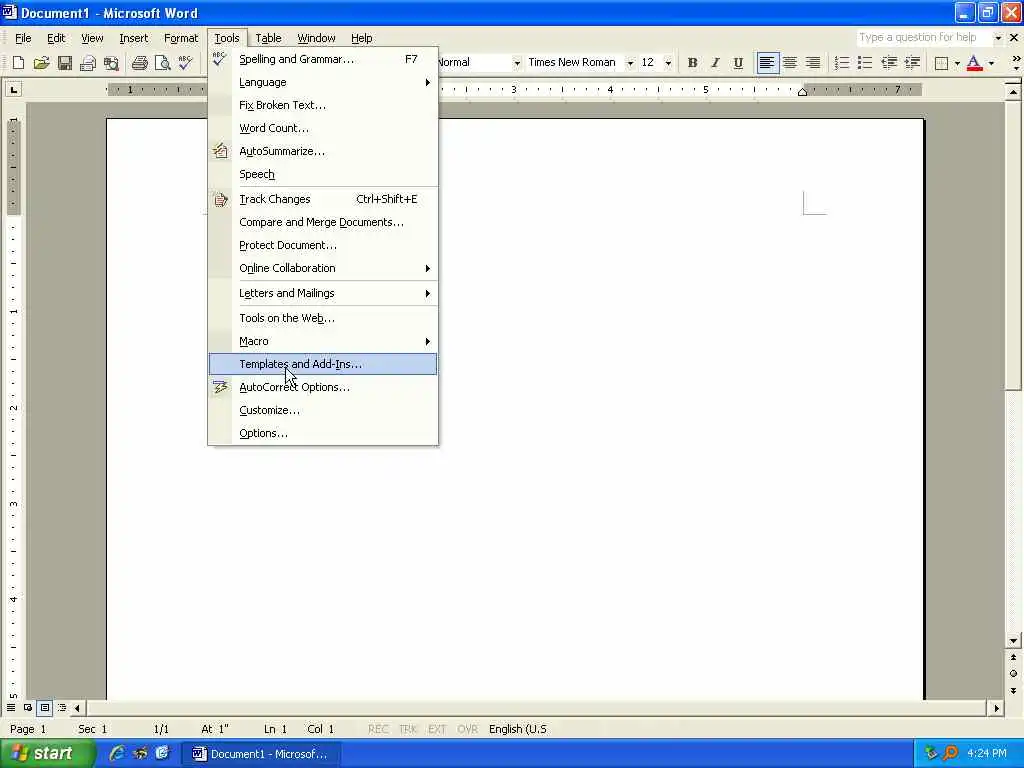Click Document1 taskbar button
The image size is (1024, 768).
[x=260, y=754]
